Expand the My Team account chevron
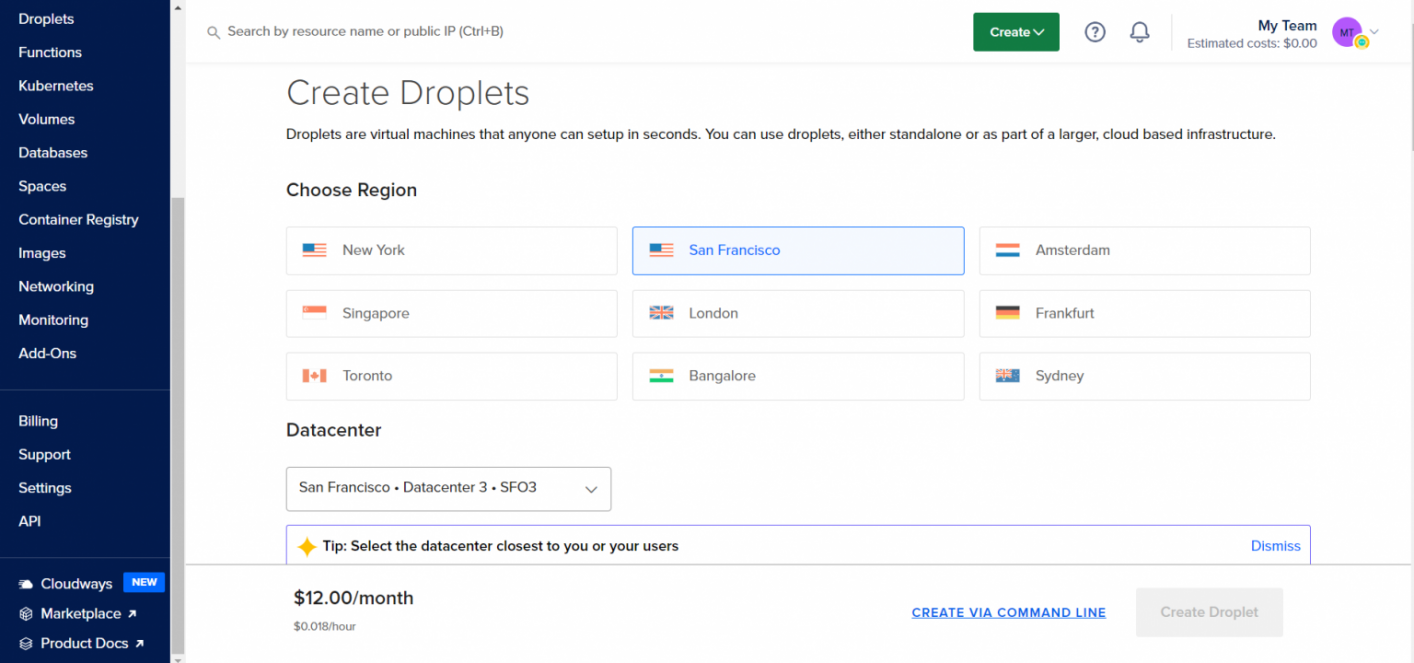This screenshot has width=1414, height=663. coord(1374,32)
